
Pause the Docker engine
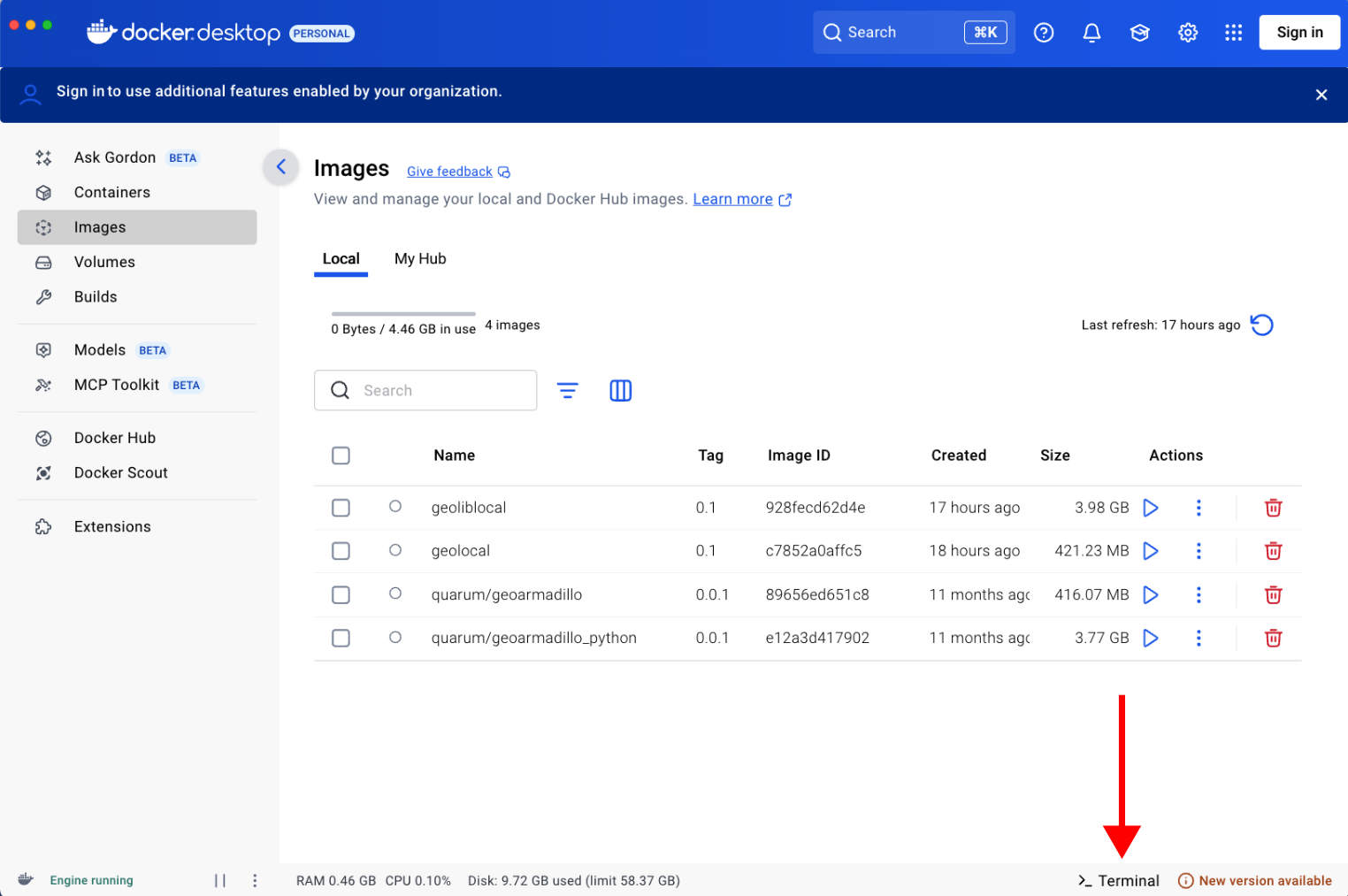click(x=220, y=880)
